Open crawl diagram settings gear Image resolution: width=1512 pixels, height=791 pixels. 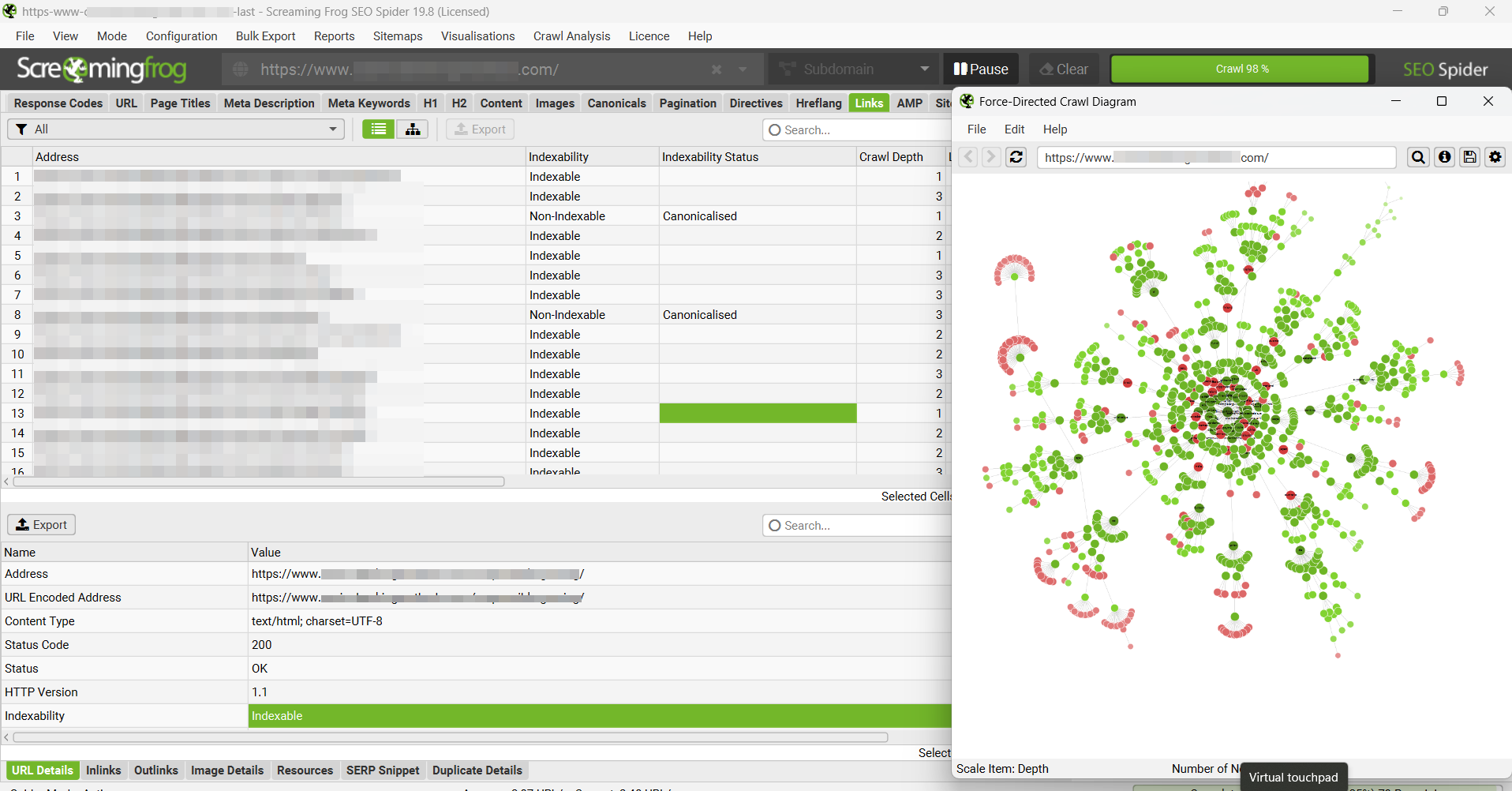(x=1495, y=157)
